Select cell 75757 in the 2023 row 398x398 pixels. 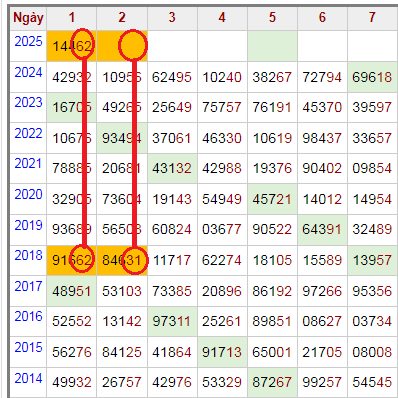point(222,107)
